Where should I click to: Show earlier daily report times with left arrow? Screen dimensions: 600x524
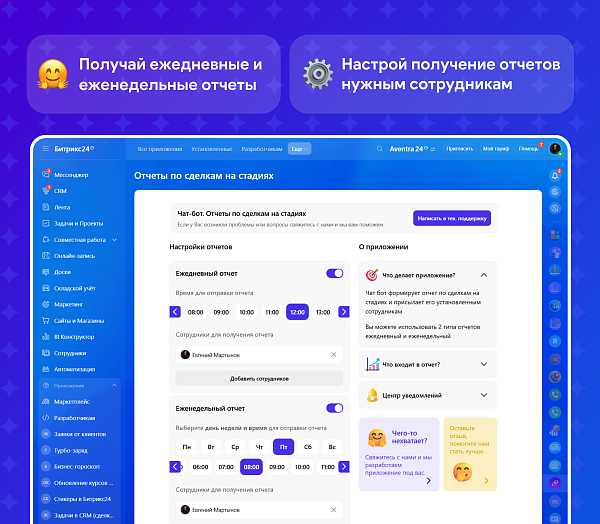[175, 312]
